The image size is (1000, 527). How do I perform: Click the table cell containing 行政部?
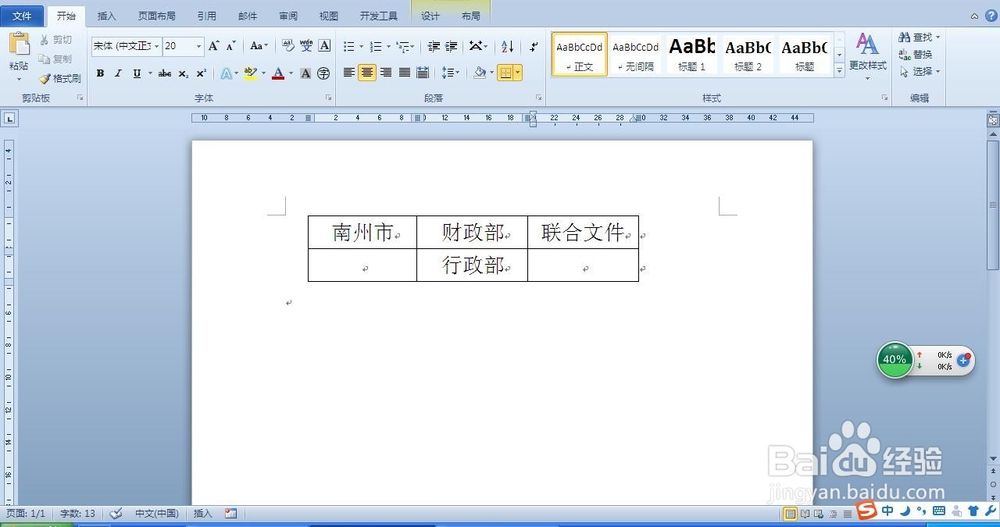472,265
